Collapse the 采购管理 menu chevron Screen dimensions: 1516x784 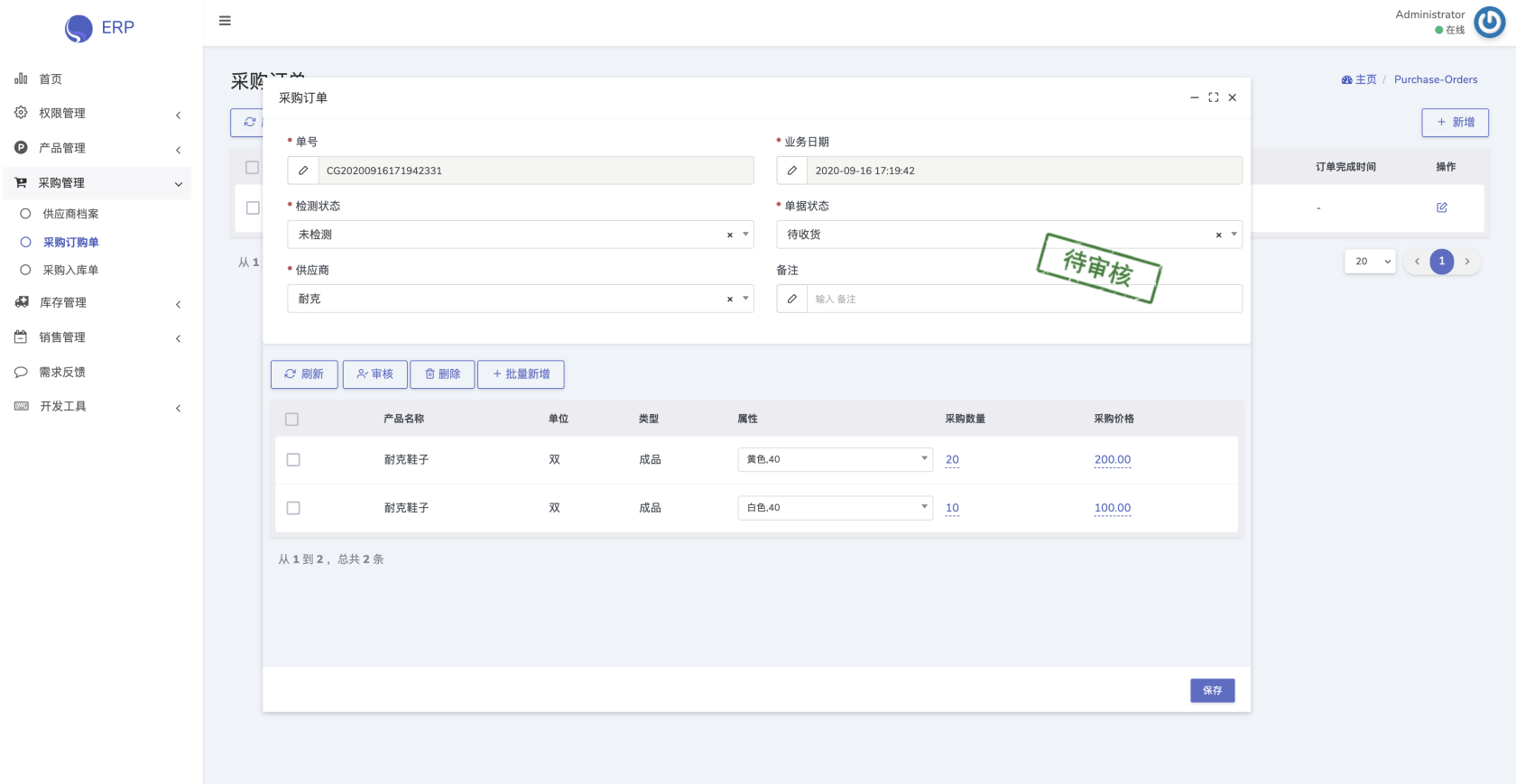[179, 184]
